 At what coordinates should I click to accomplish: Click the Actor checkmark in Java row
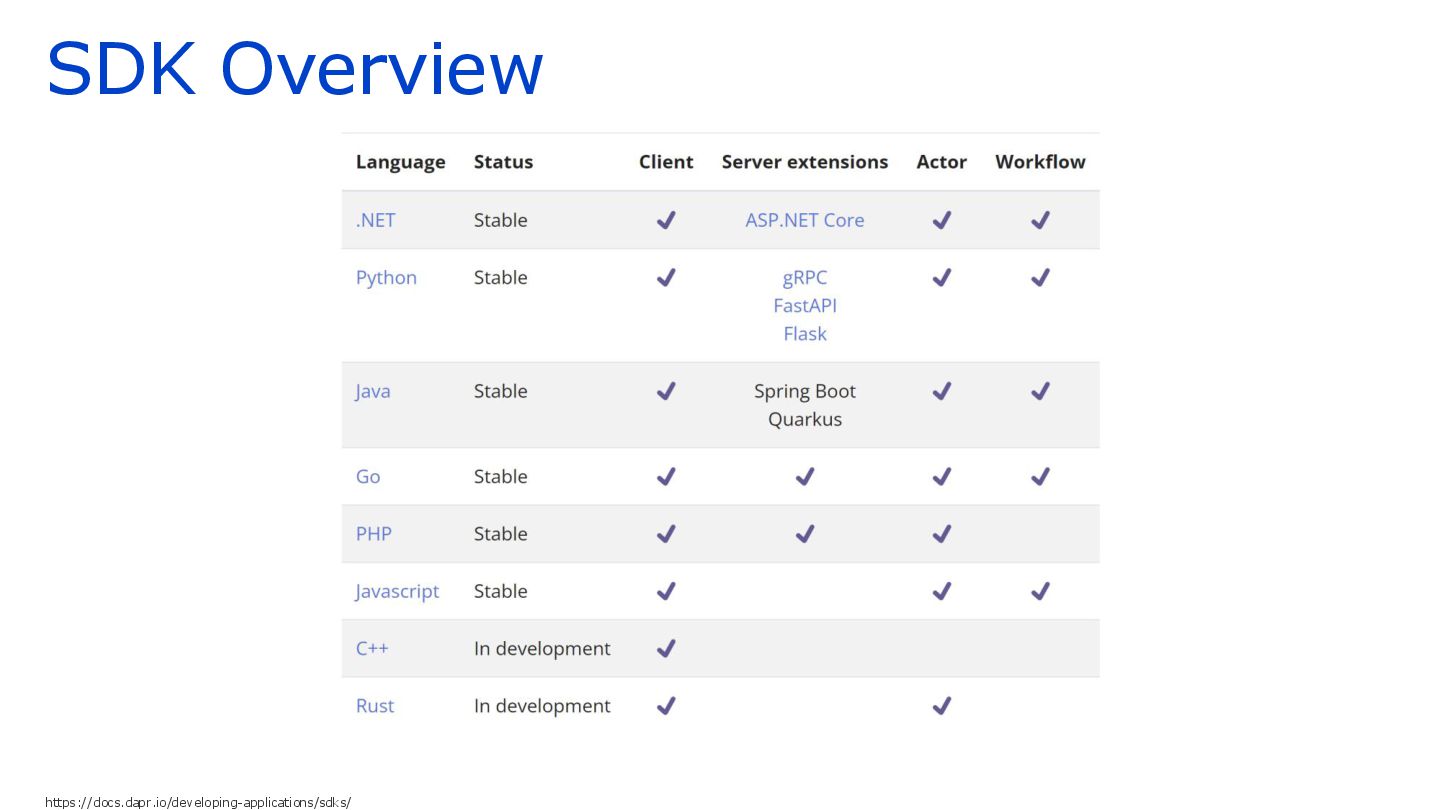coord(941,391)
